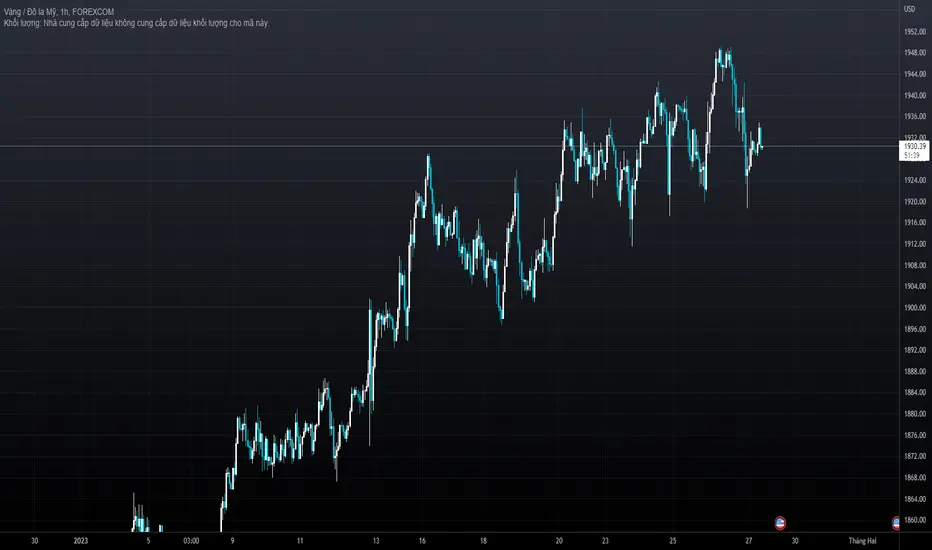Select the Tháng Hai label on time axis
The image size is (932, 550).
[862, 541]
